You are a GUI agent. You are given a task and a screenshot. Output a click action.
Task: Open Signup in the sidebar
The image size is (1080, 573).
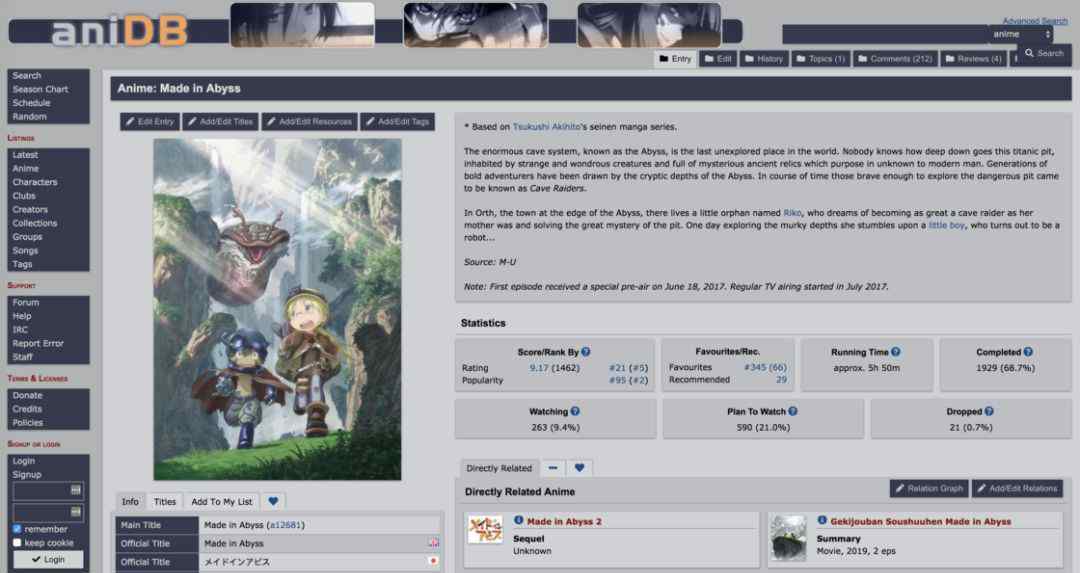click(x=27, y=475)
